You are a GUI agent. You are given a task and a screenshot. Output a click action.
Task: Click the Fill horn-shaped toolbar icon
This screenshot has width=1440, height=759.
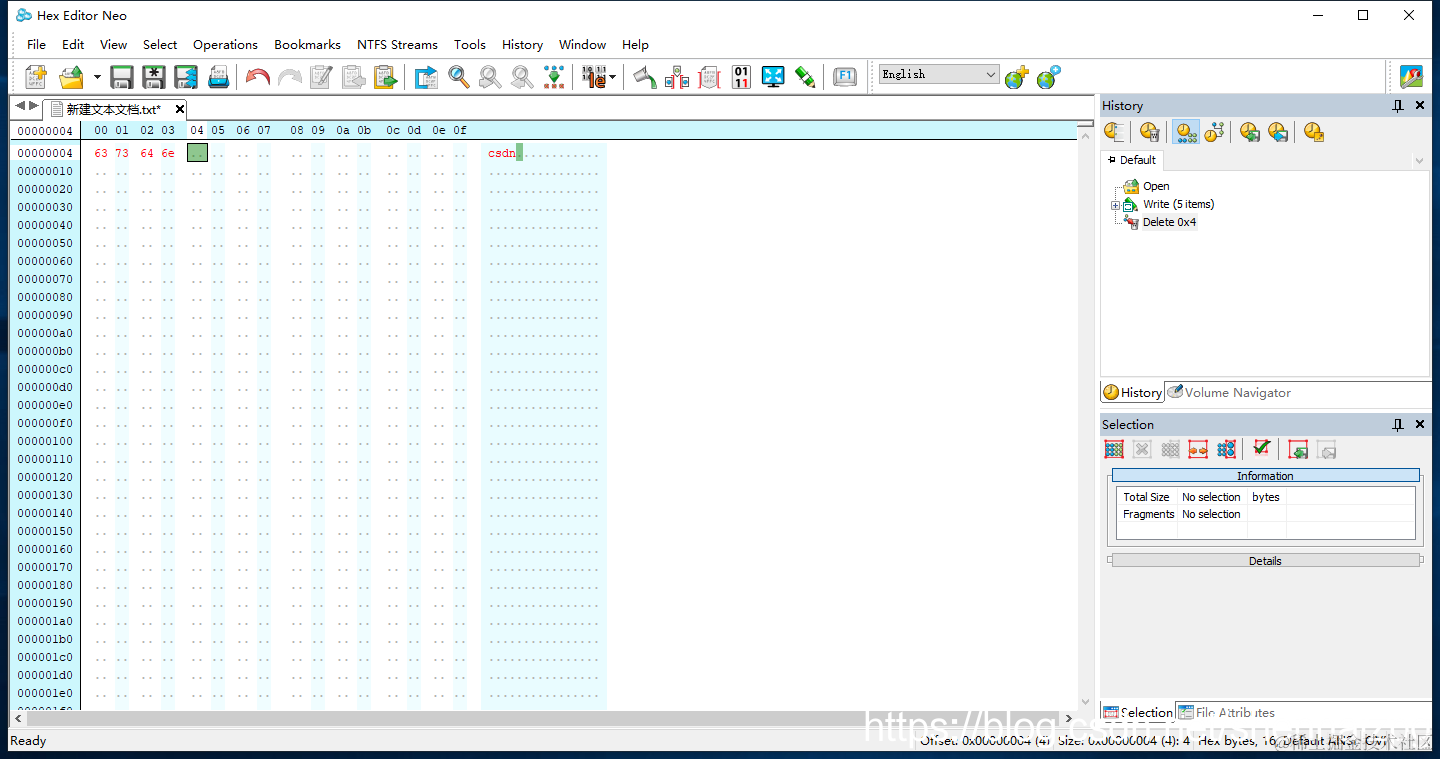[x=645, y=76]
